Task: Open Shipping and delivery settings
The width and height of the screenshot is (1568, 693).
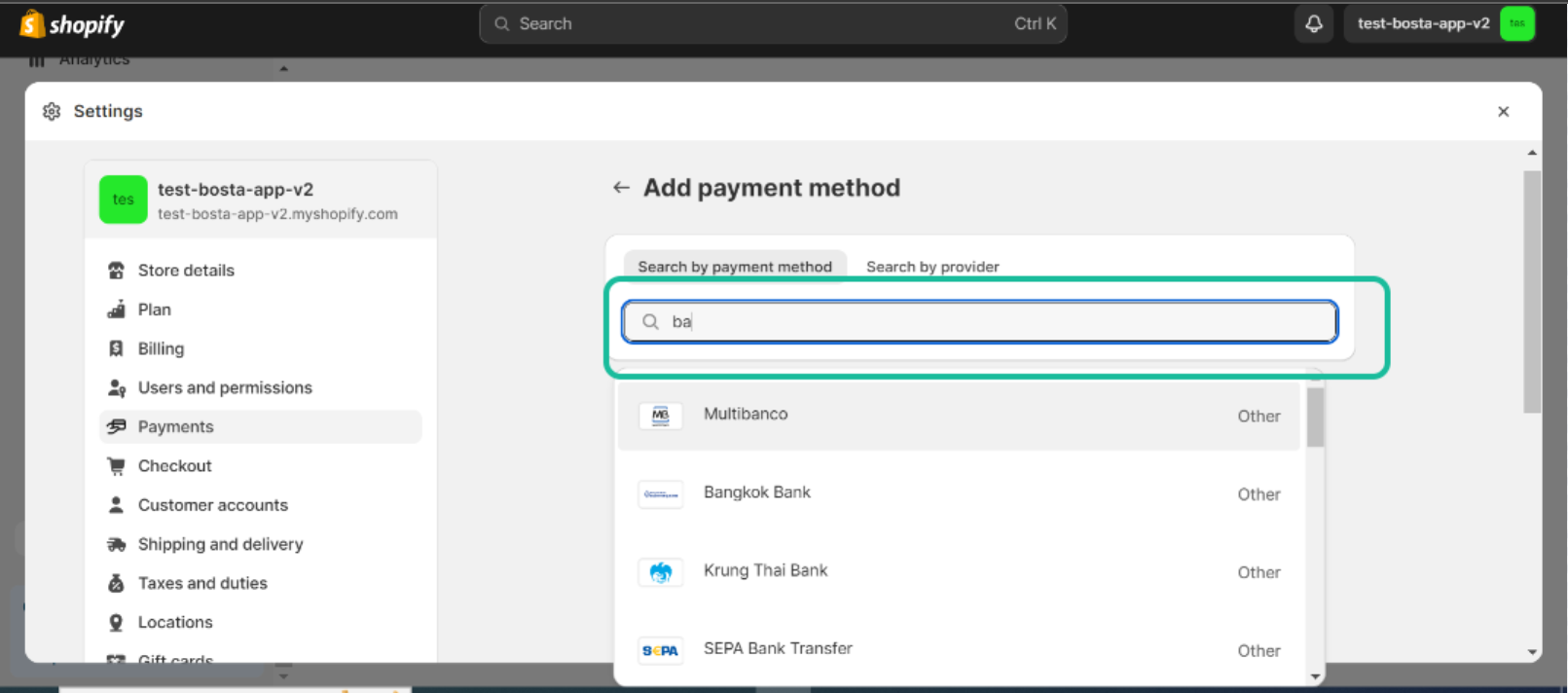Action: [x=261, y=544]
